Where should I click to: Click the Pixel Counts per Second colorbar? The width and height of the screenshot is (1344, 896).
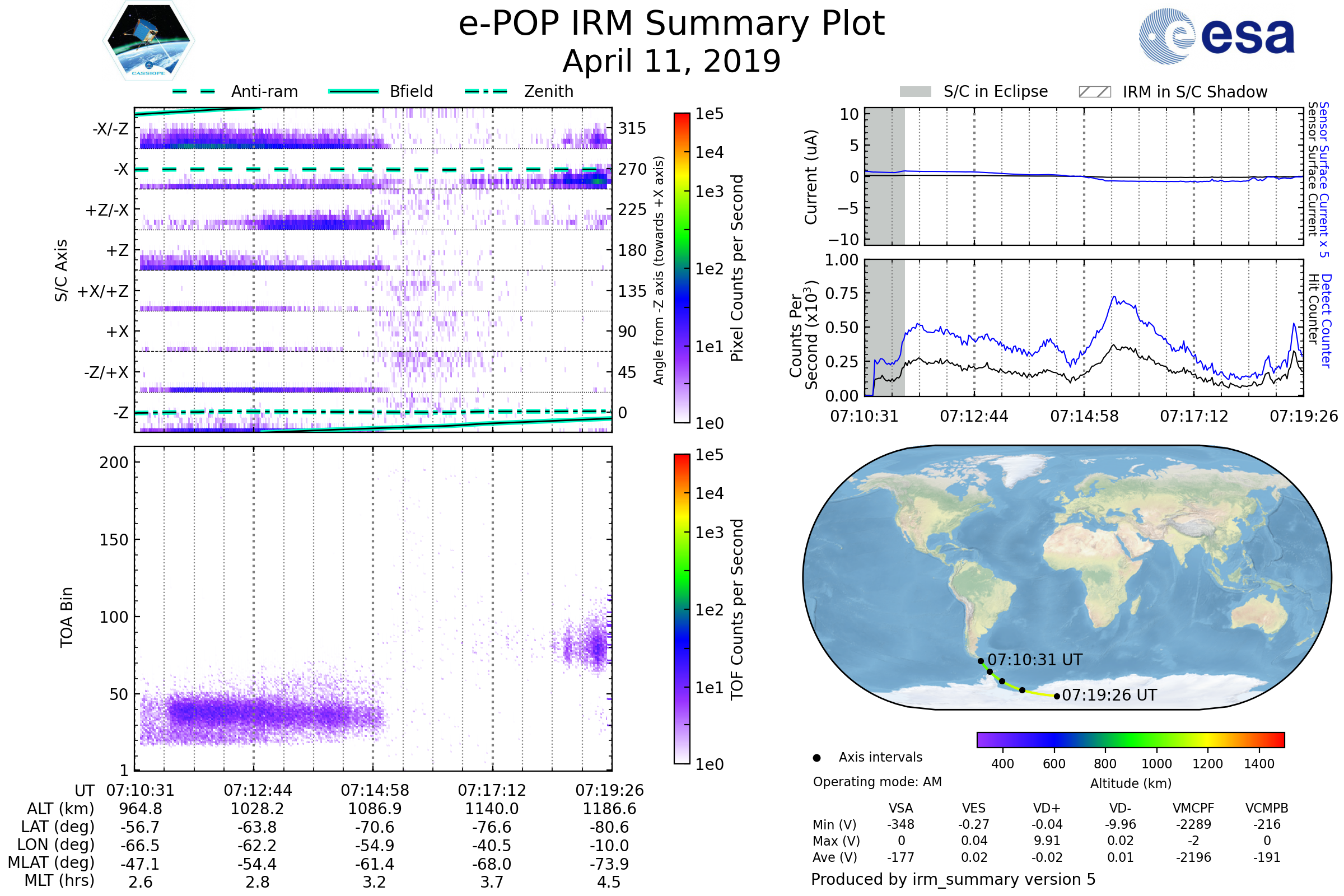tap(682, 268)
